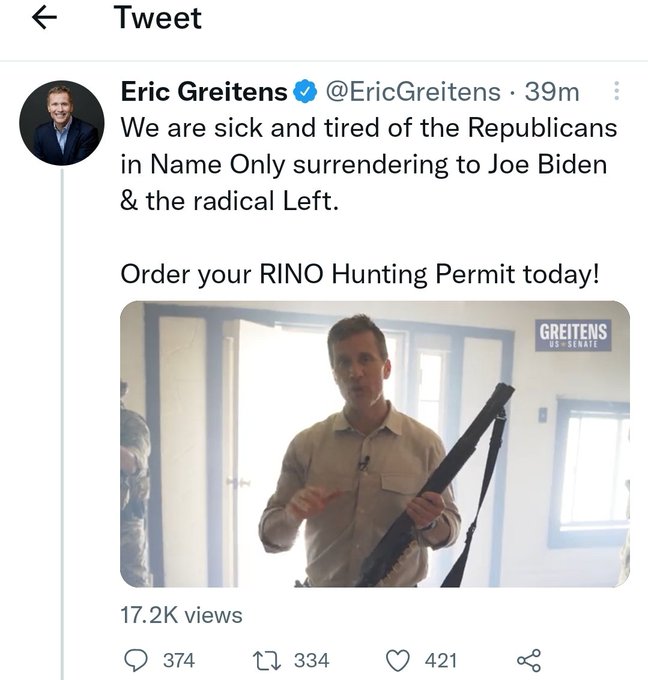Click the 421 likes count

440,660
